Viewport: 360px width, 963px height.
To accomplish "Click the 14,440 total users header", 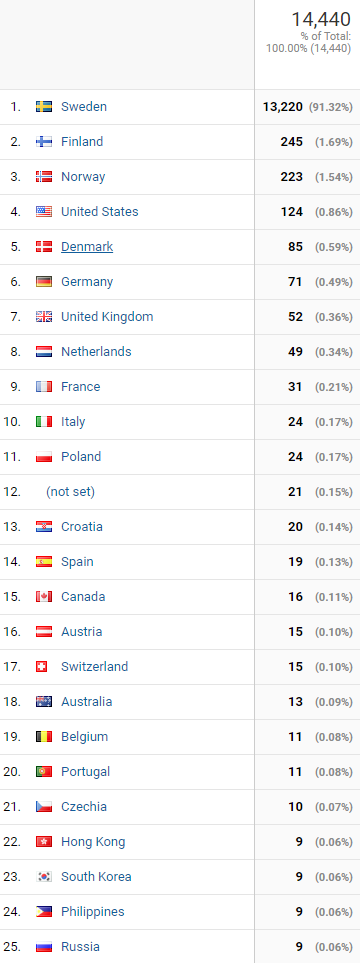I will tap(321, 20).
